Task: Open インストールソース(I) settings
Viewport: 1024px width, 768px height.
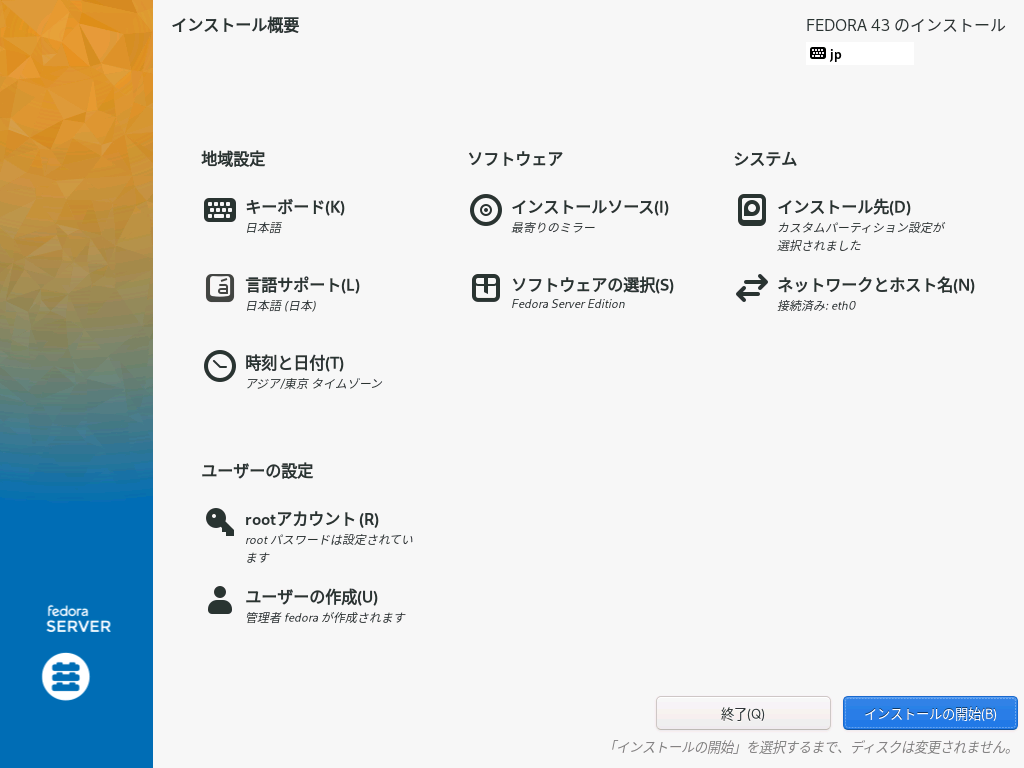Action: click(590, 207)
